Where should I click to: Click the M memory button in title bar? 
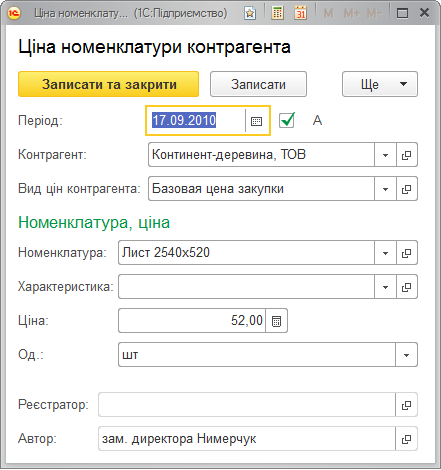pyautogui.click(x=328, y=13)
